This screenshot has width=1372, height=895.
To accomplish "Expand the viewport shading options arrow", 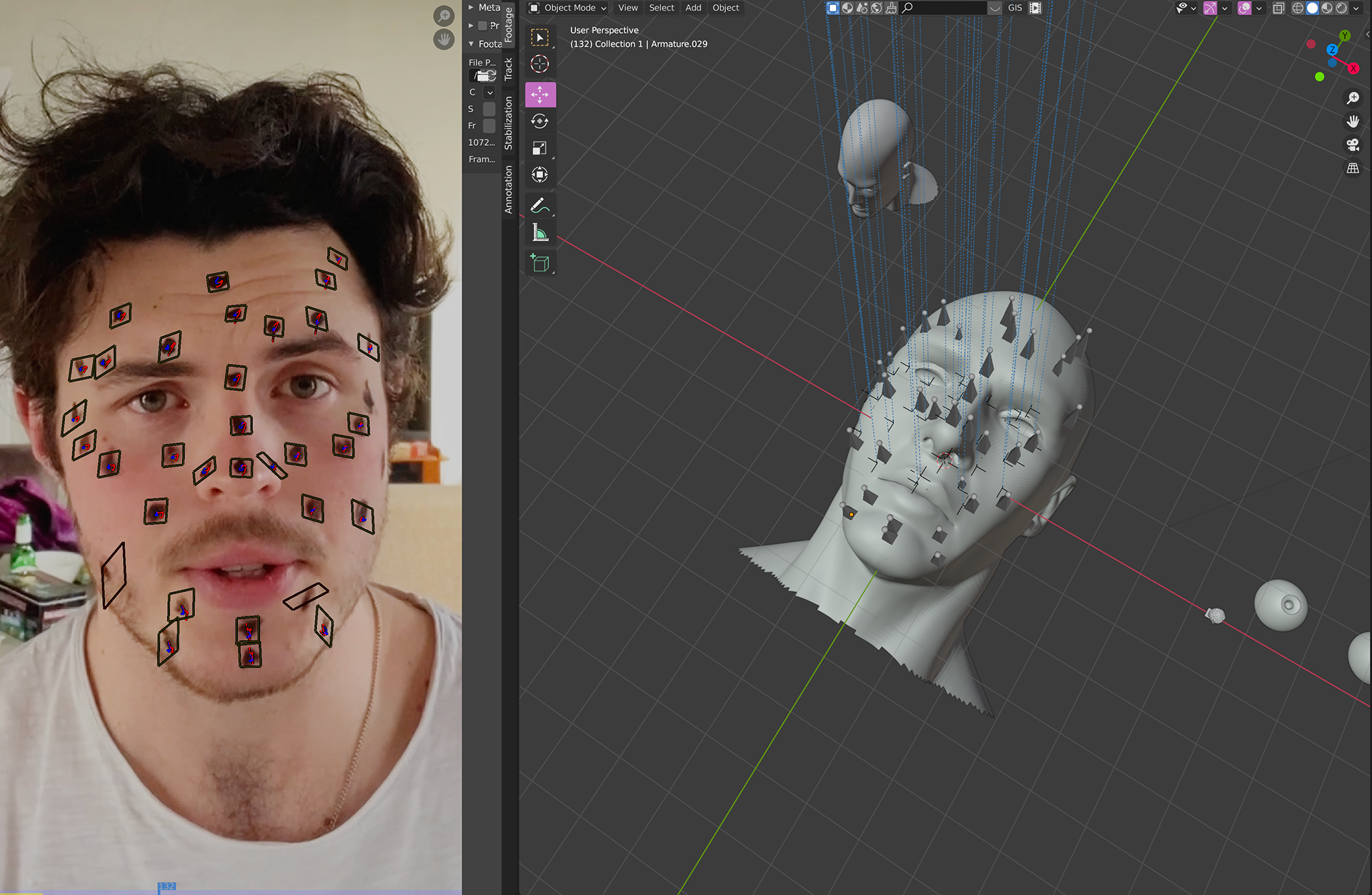I will click(x=1356, y=8).
